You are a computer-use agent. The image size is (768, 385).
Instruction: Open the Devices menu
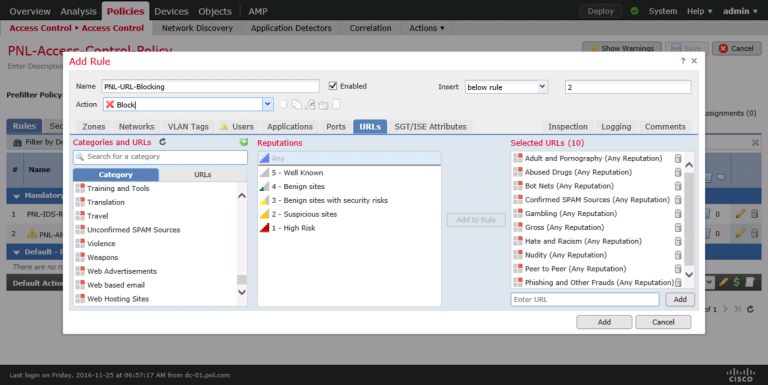point(171,11)
